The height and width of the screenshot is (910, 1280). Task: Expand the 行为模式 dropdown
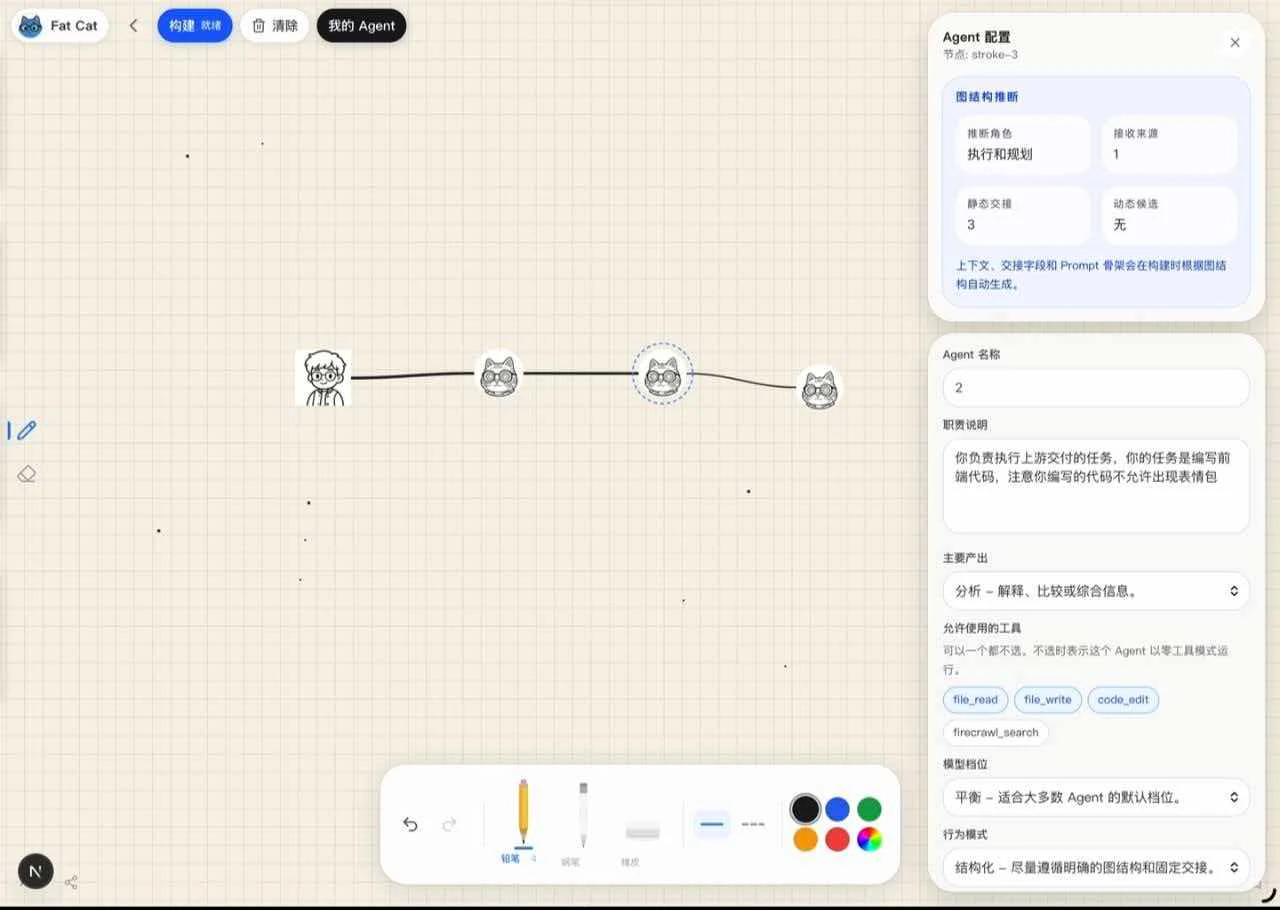click(1095, 867)
